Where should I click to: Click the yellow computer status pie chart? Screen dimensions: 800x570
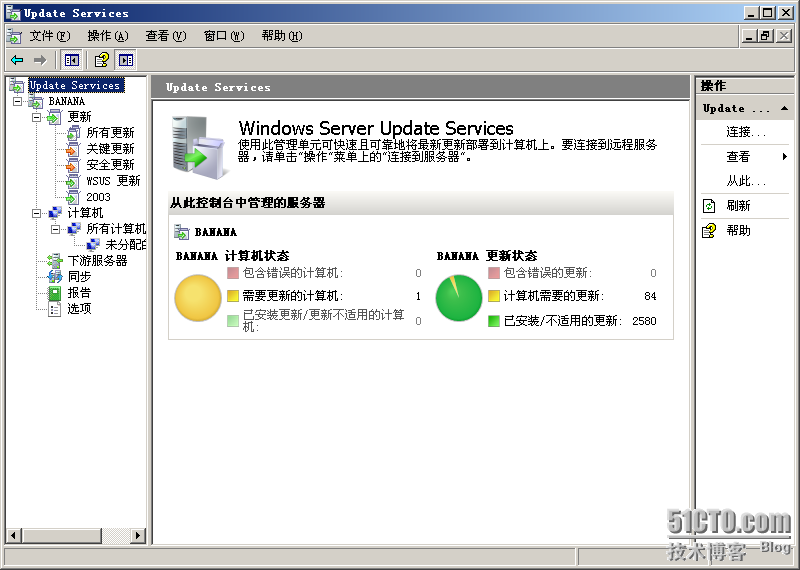pyautogui.click(x=198, y=298)
